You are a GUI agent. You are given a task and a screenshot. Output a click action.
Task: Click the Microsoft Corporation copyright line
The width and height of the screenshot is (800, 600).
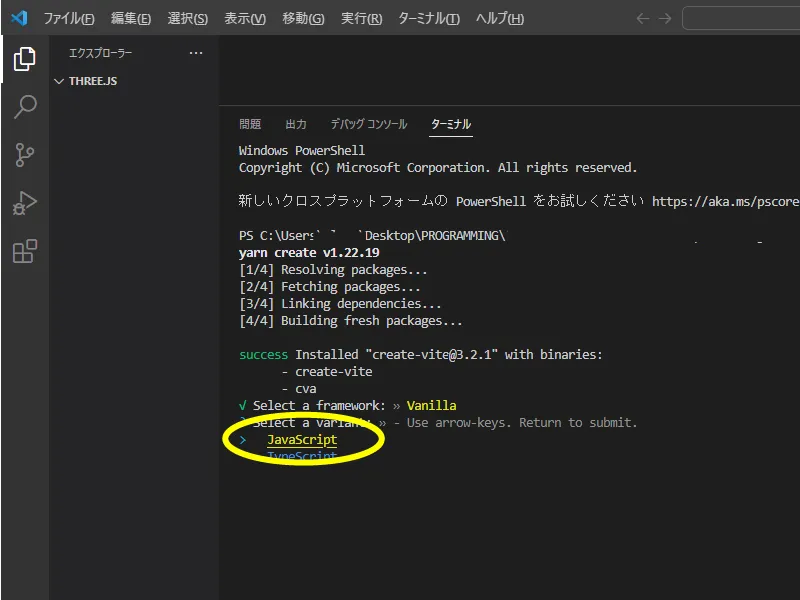pos(438,168)
